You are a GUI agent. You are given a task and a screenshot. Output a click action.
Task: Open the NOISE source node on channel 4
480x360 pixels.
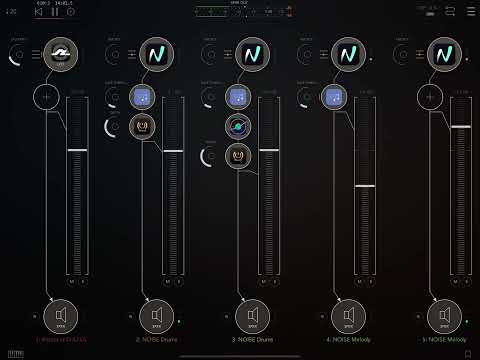348,54
